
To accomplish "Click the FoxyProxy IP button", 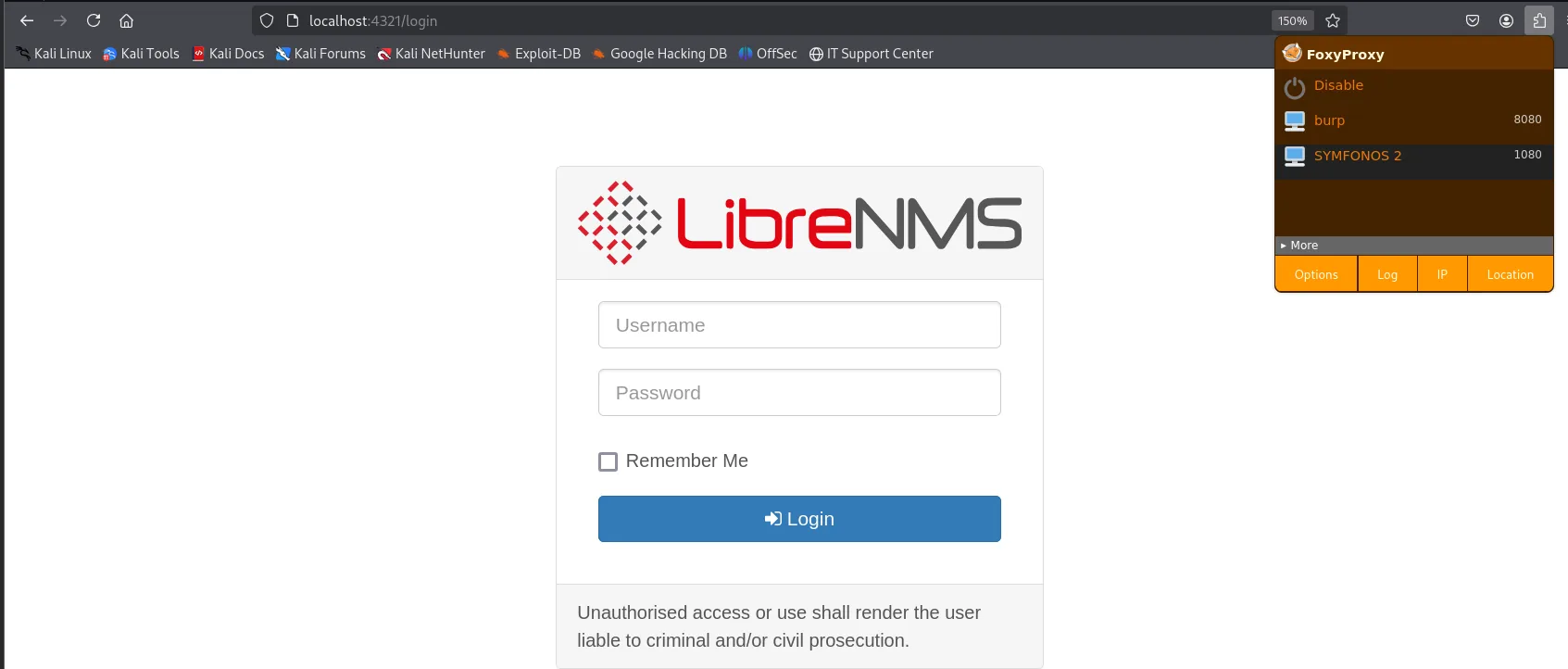I will (1442, 274).
